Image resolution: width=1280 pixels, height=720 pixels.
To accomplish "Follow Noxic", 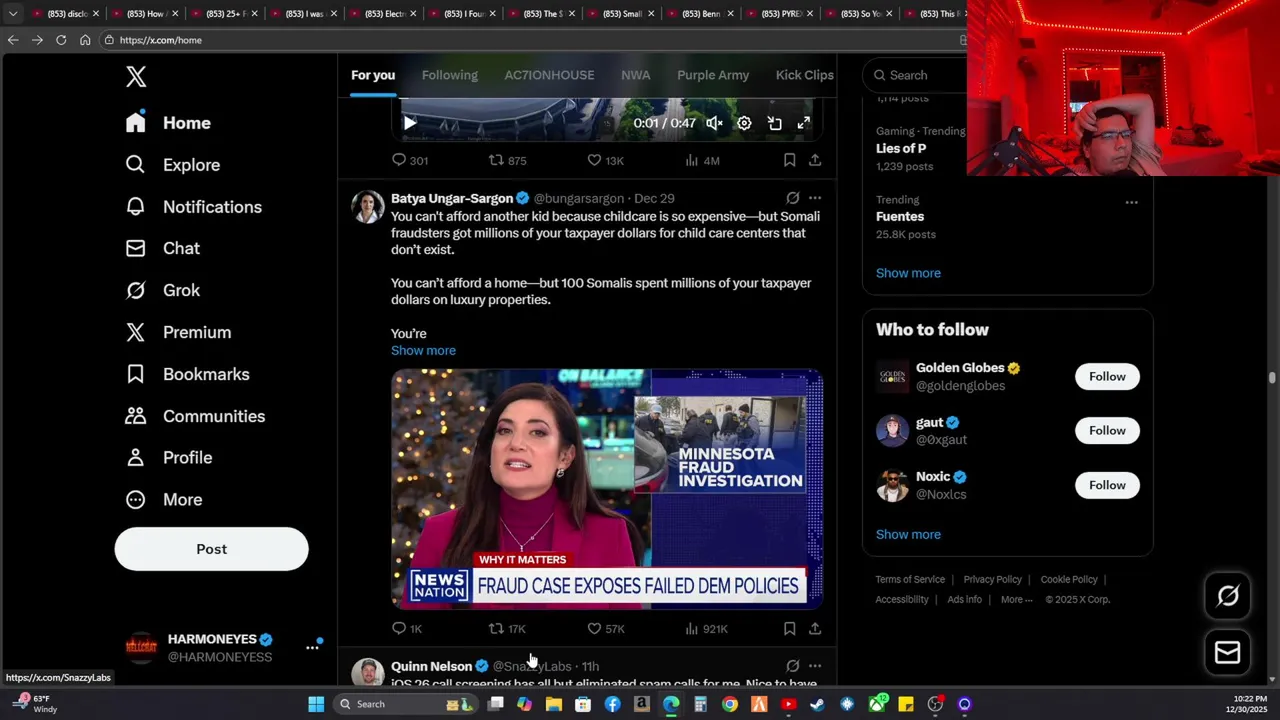I will point(1107,485).
